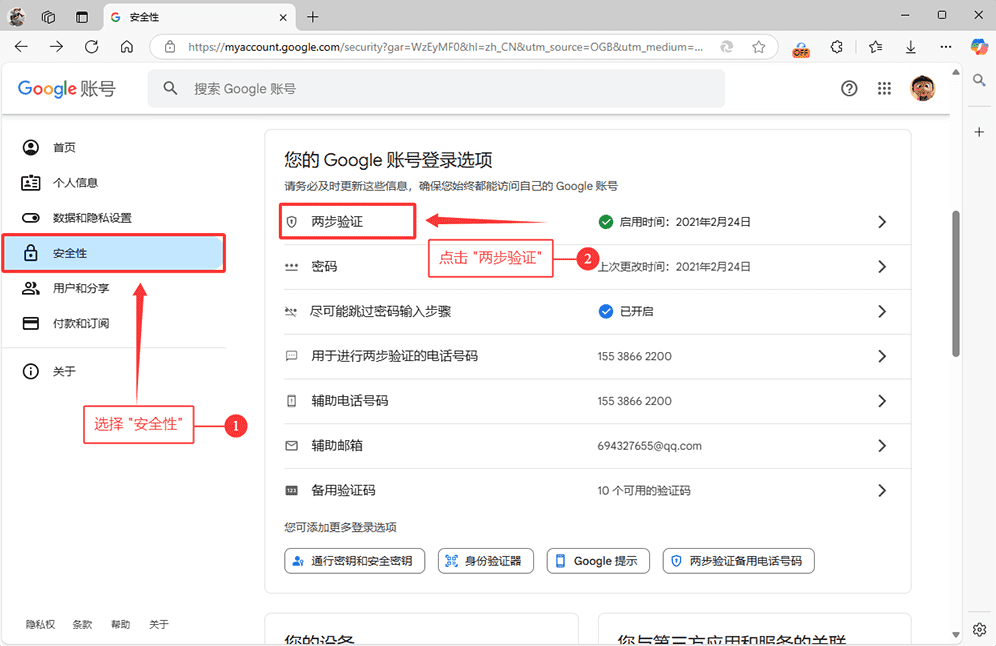Select the 首页 sidebar item
Viewport: 996px width, 646px height.
[113, 147]
